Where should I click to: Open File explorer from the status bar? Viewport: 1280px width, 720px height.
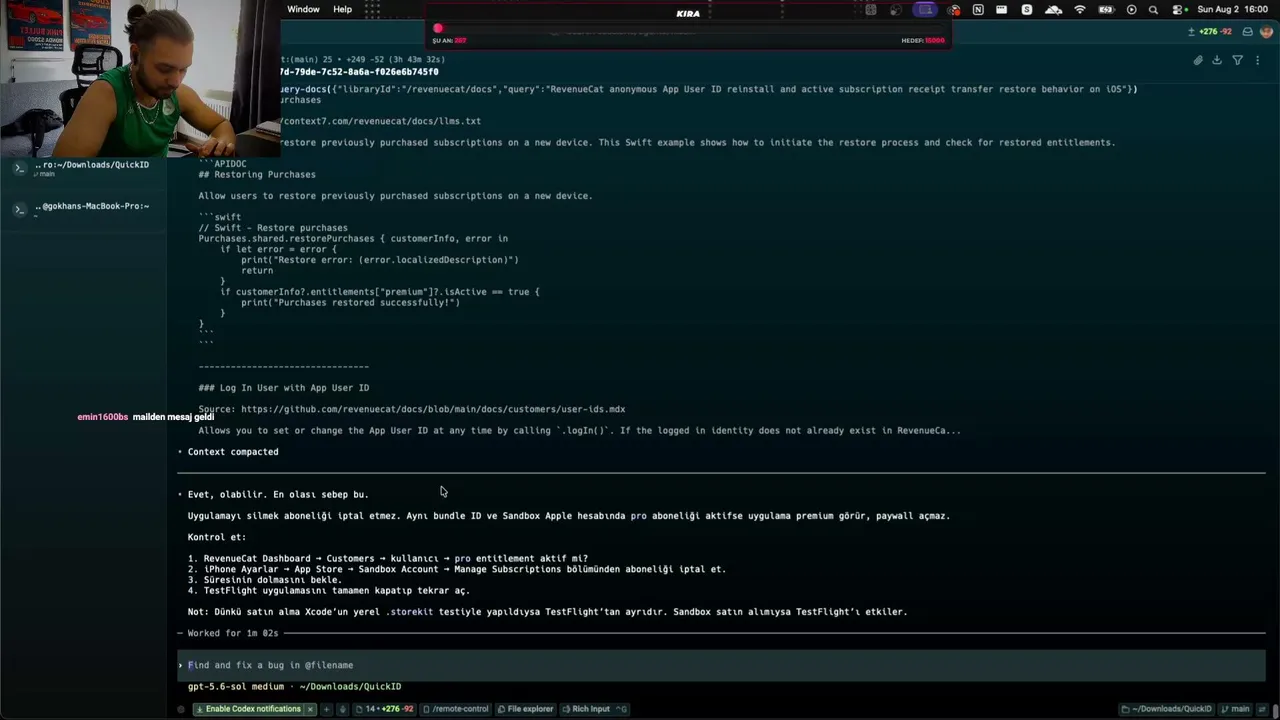526,709
